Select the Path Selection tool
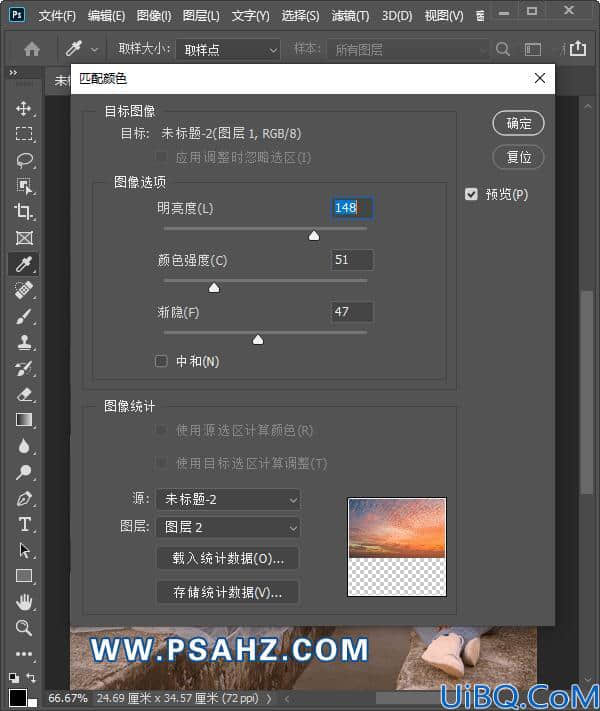This screenshot has width=600, height=711. coord(24,550)
